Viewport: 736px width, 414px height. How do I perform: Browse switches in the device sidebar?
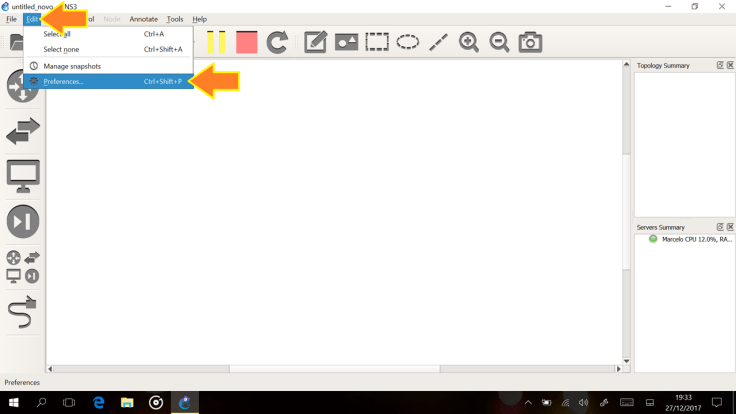(x=22, y=131)
